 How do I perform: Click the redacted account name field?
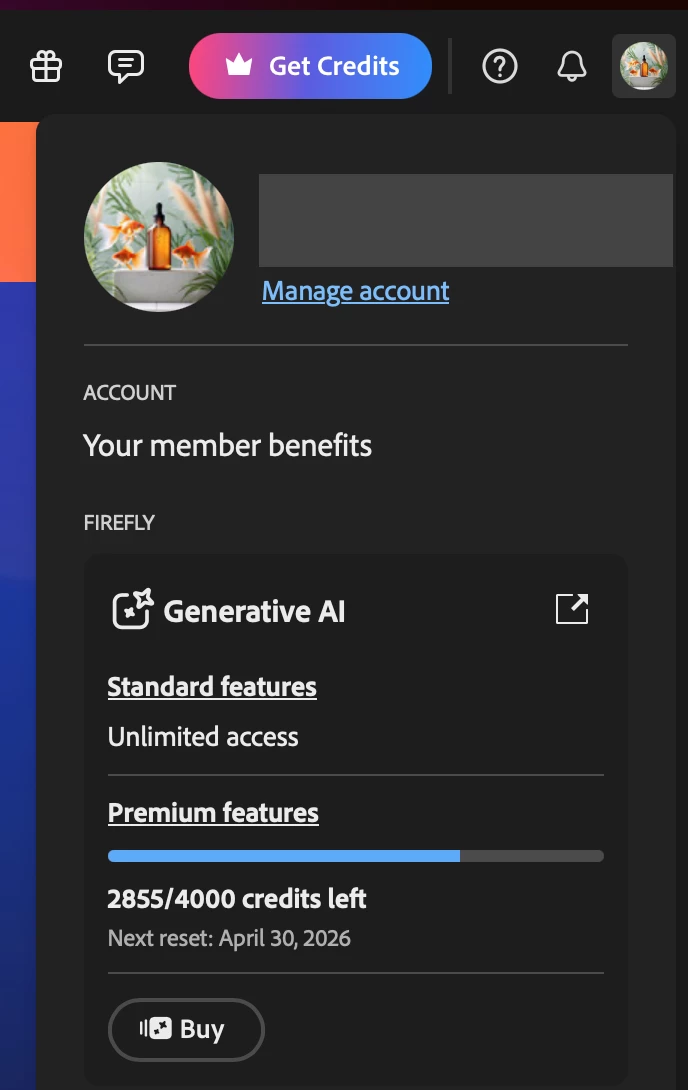pos(466,220)
